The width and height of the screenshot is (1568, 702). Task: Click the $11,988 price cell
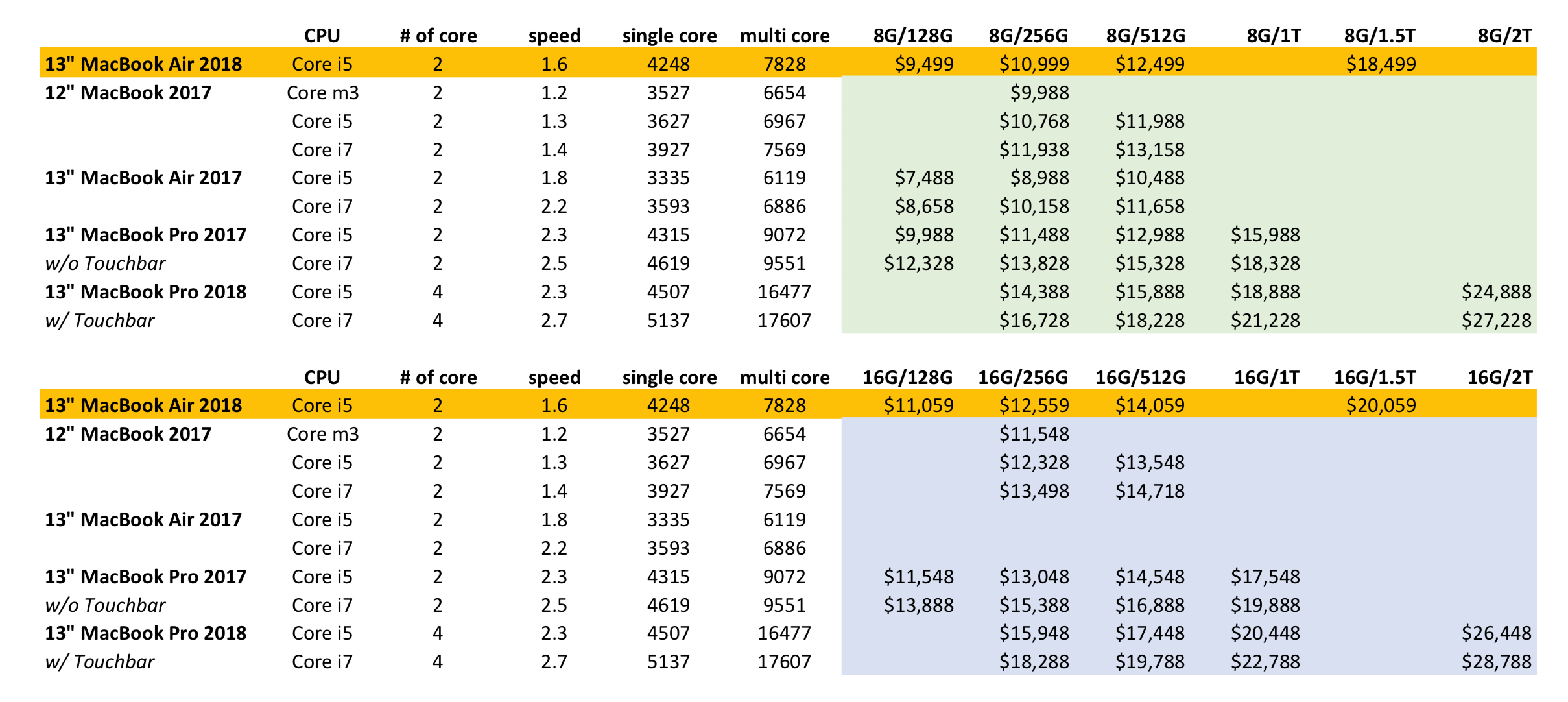click(1150, 121)
